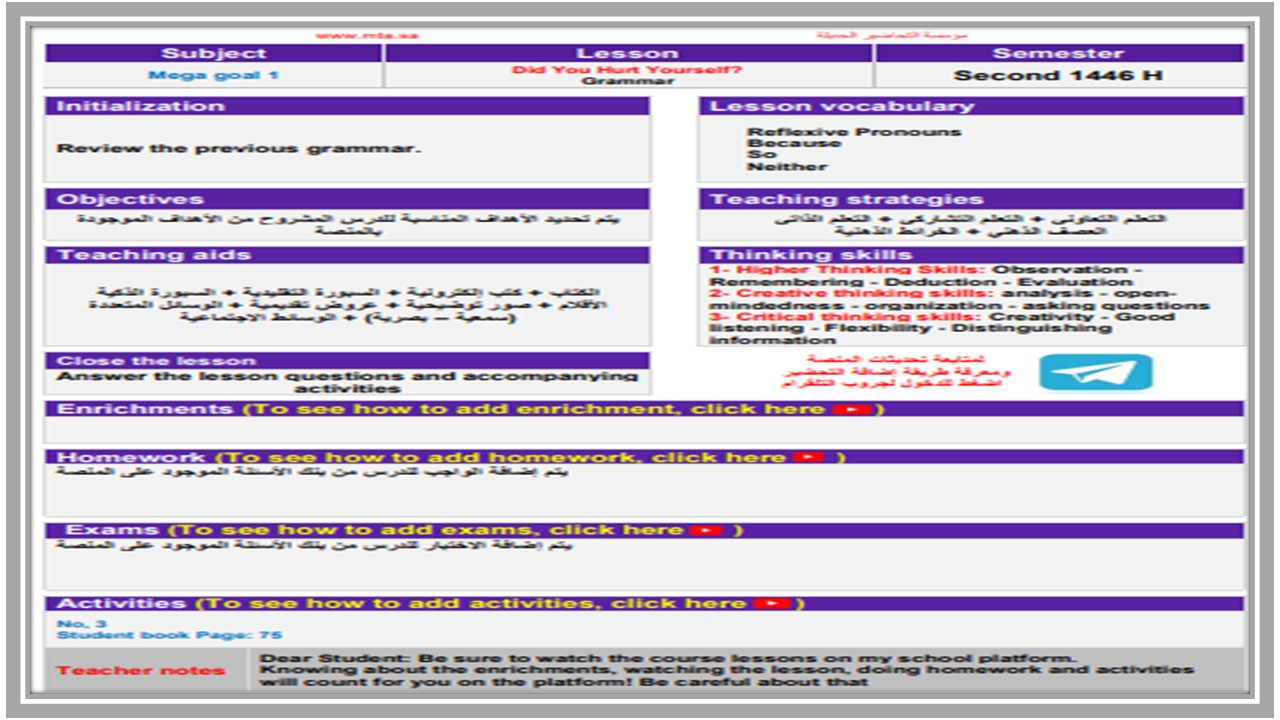Screen dimensions: 1280x720
Task: Select the red label '2- Creative thinking skills:'
Action: 853,293
